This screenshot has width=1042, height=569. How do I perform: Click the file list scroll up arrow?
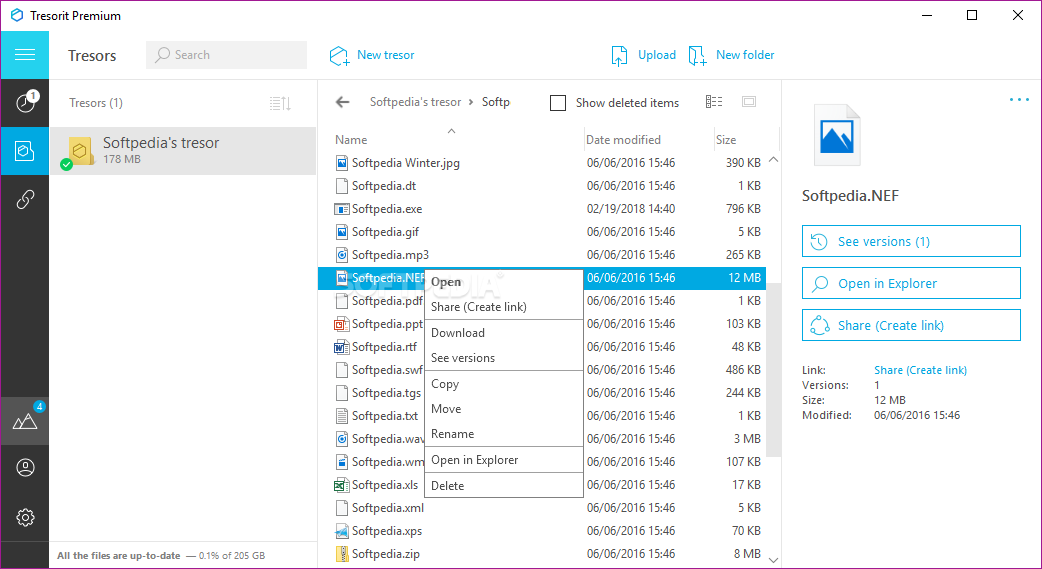[x=774, y=160]
